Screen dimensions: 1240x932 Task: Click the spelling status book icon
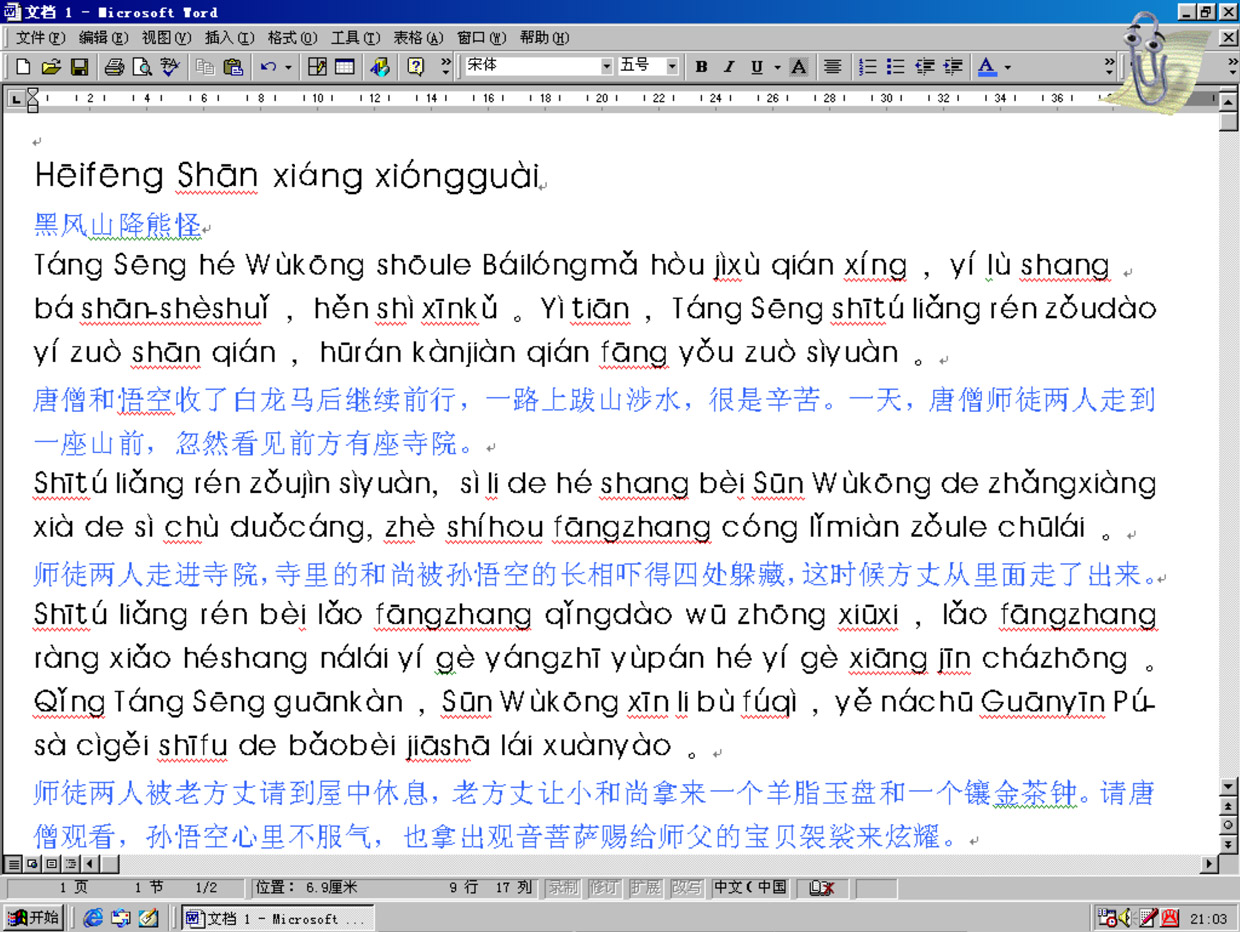point(821,888)
